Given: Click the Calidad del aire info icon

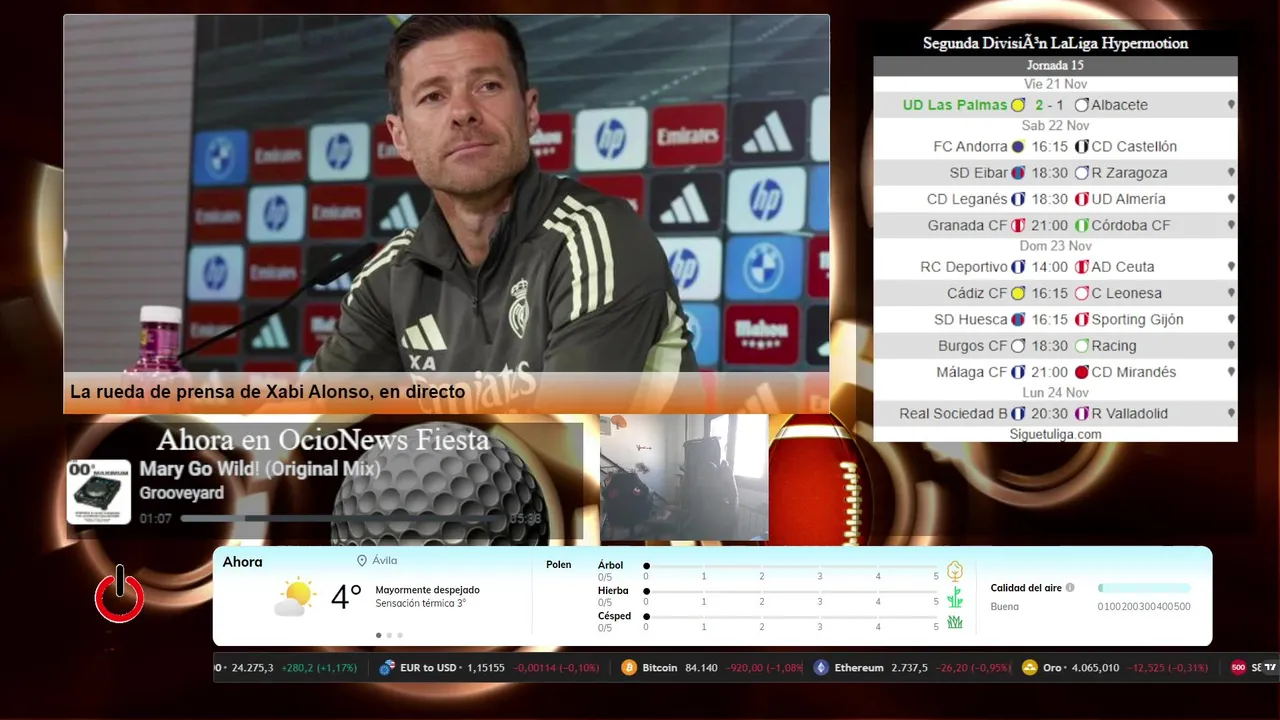Looking at the screenshot, I should pos(1070,588).
